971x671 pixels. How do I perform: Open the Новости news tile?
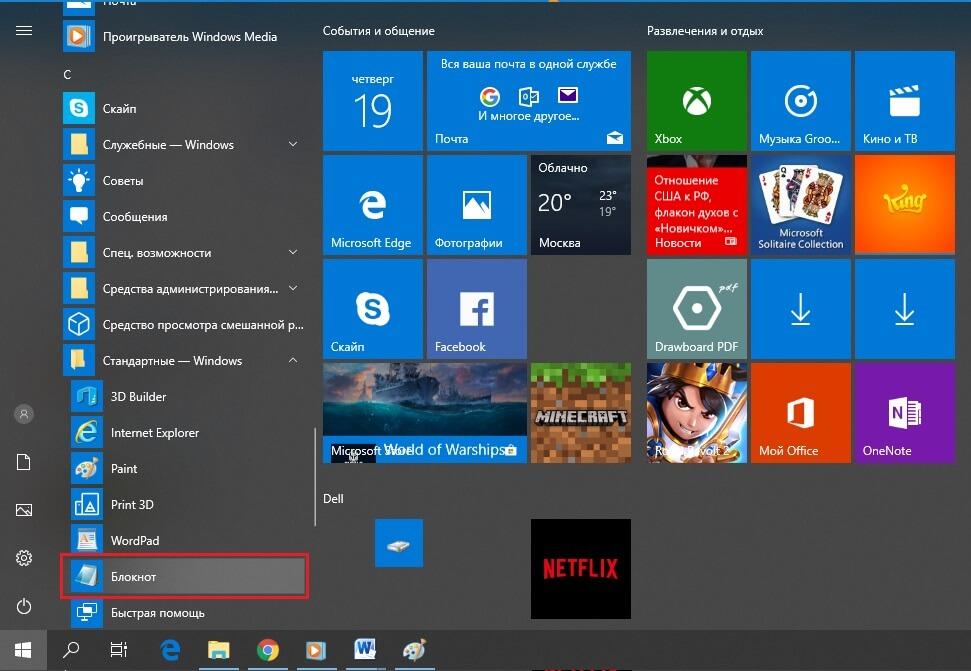[697, 205]
